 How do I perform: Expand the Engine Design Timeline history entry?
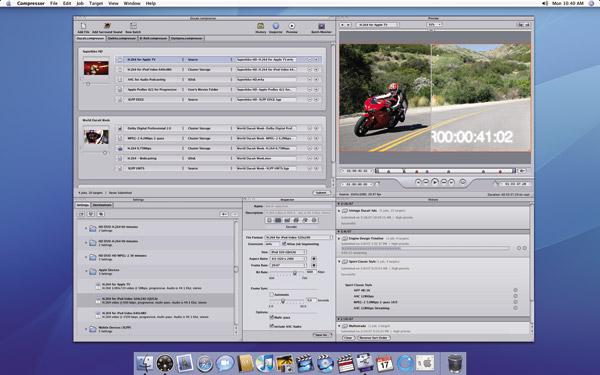(339, 238)
